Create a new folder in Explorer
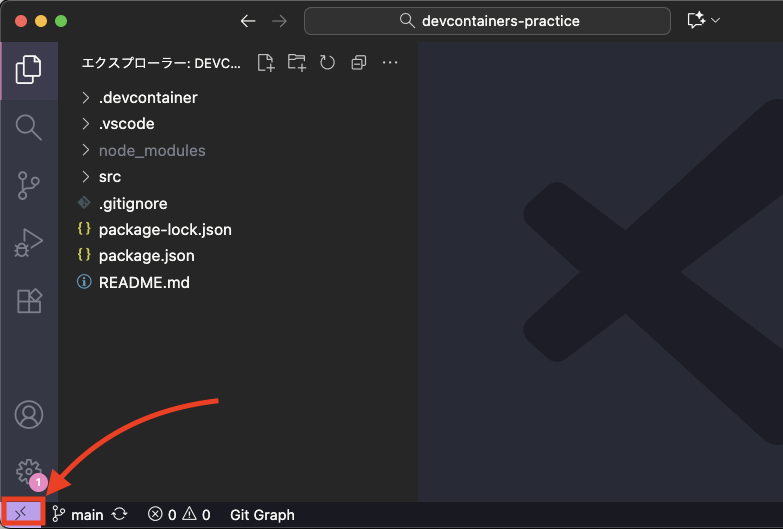The height and width of the screenshot is (529, 783). pos(296,63)
